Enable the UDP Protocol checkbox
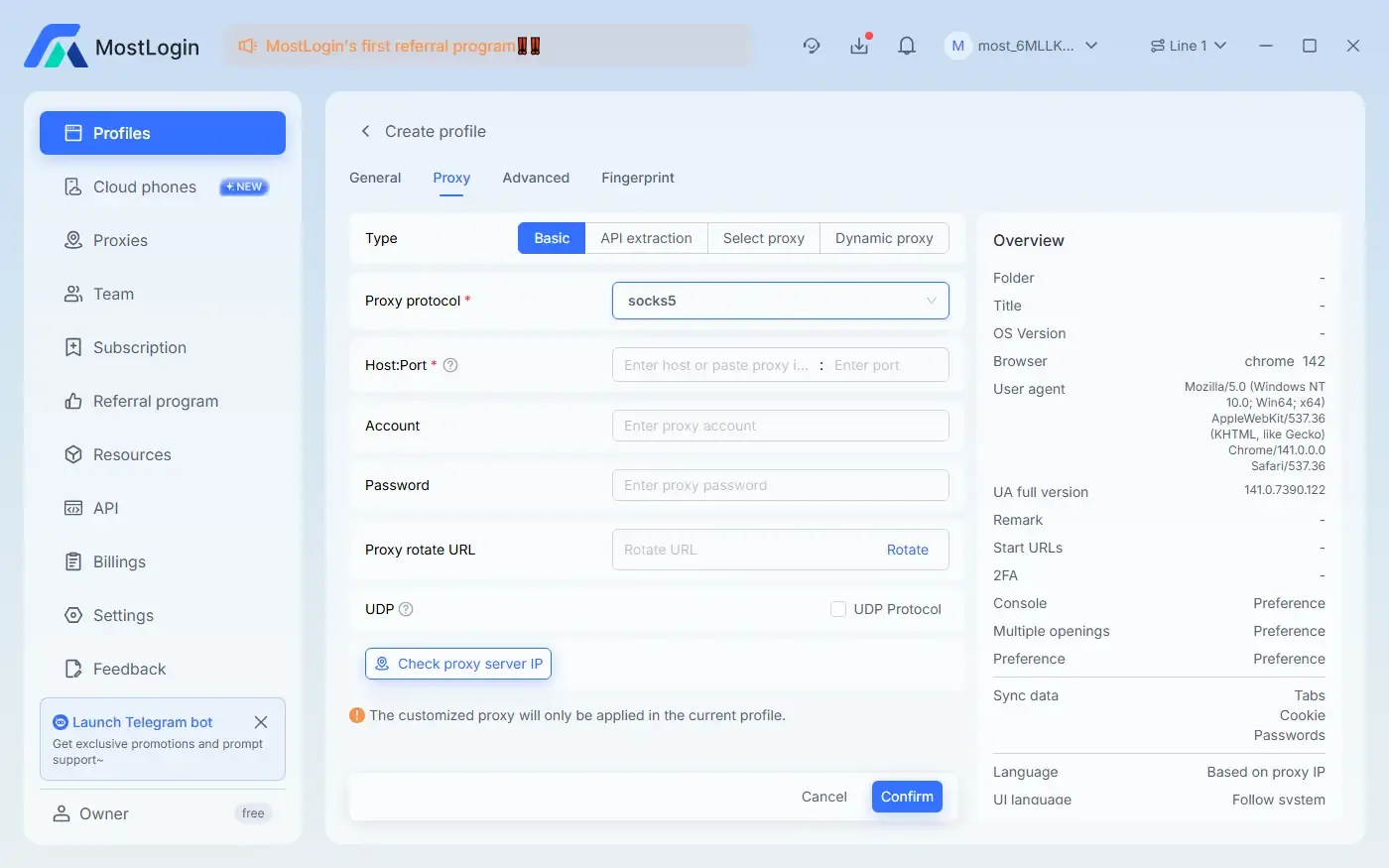1389x868 pixels. tap(838, 609)
